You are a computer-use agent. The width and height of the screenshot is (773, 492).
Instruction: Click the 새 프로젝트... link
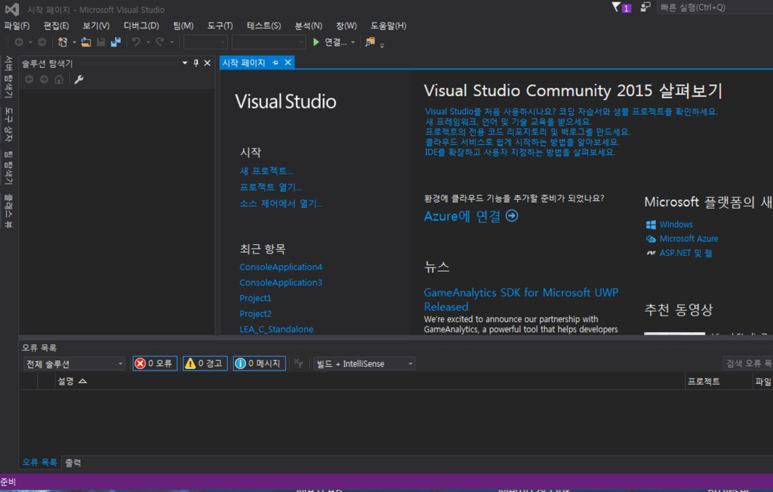266,171
